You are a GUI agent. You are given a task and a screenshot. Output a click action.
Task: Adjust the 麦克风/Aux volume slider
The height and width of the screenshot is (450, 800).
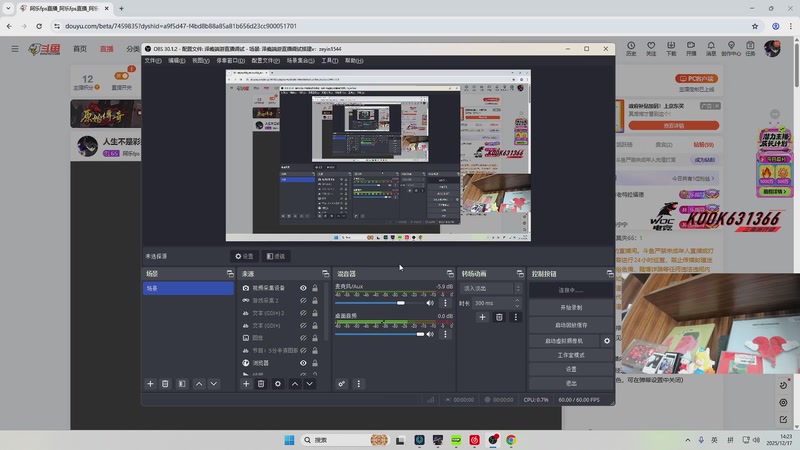(402, 303)
